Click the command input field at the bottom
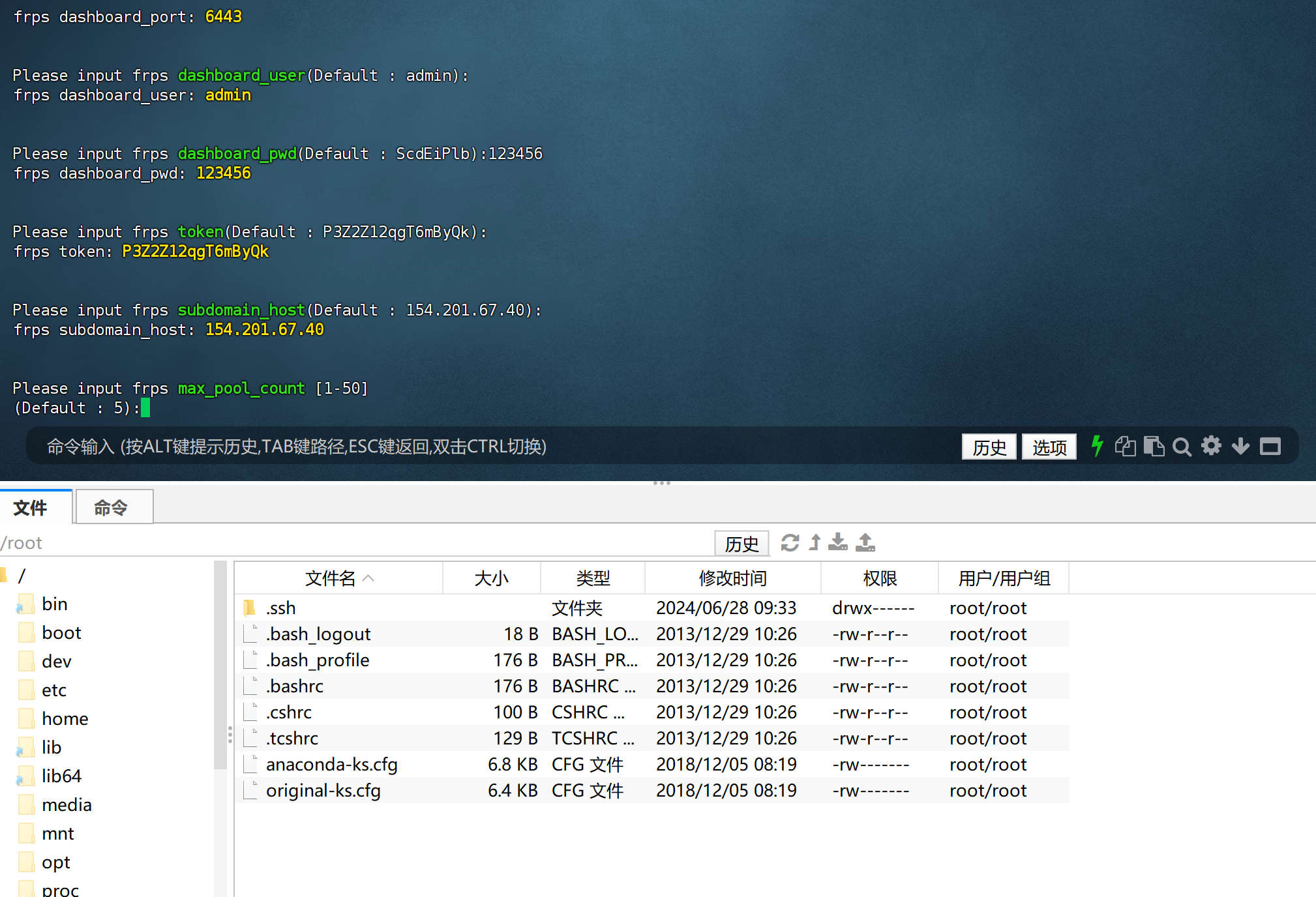 tap(456, 447)
